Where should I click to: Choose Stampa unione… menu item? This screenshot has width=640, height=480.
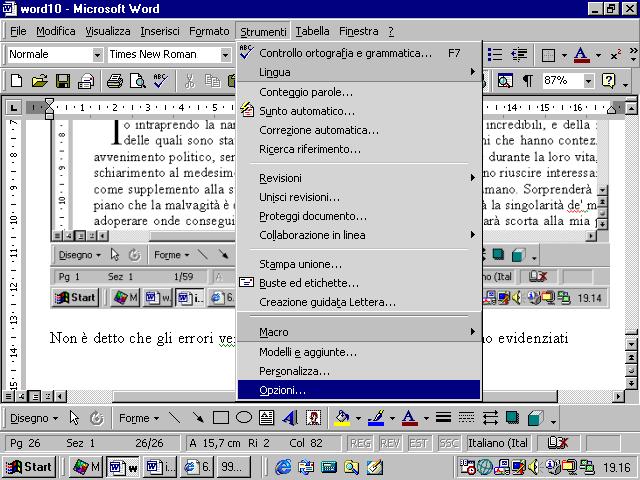coord(358,264)
